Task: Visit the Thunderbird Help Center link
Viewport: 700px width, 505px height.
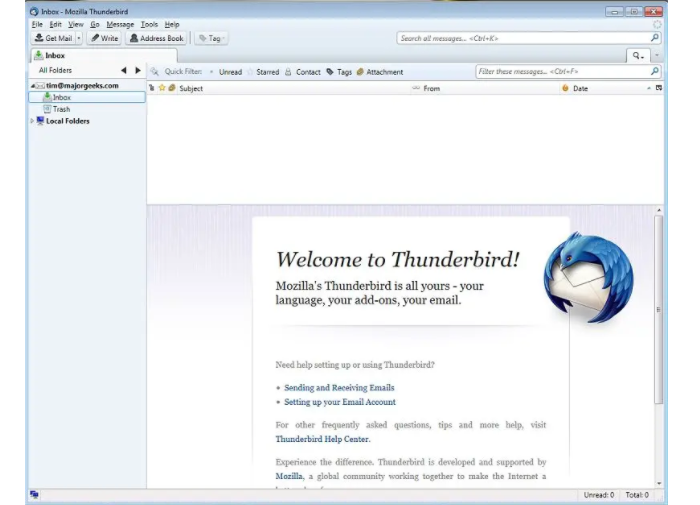Action: 323,439
